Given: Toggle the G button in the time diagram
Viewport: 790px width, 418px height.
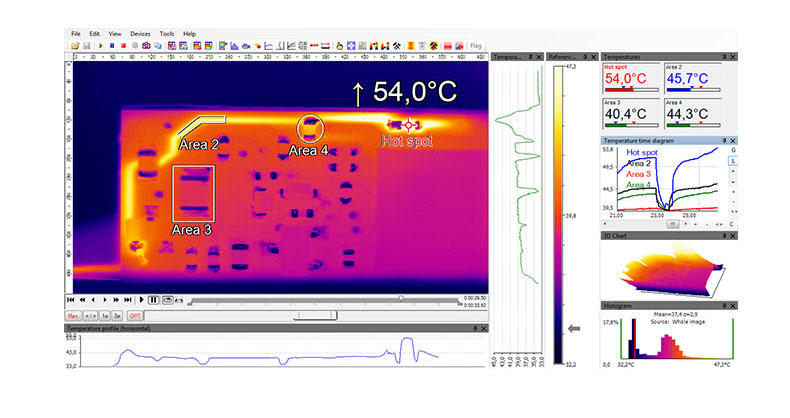Looking at the screenshot, I should pos(733,150).
